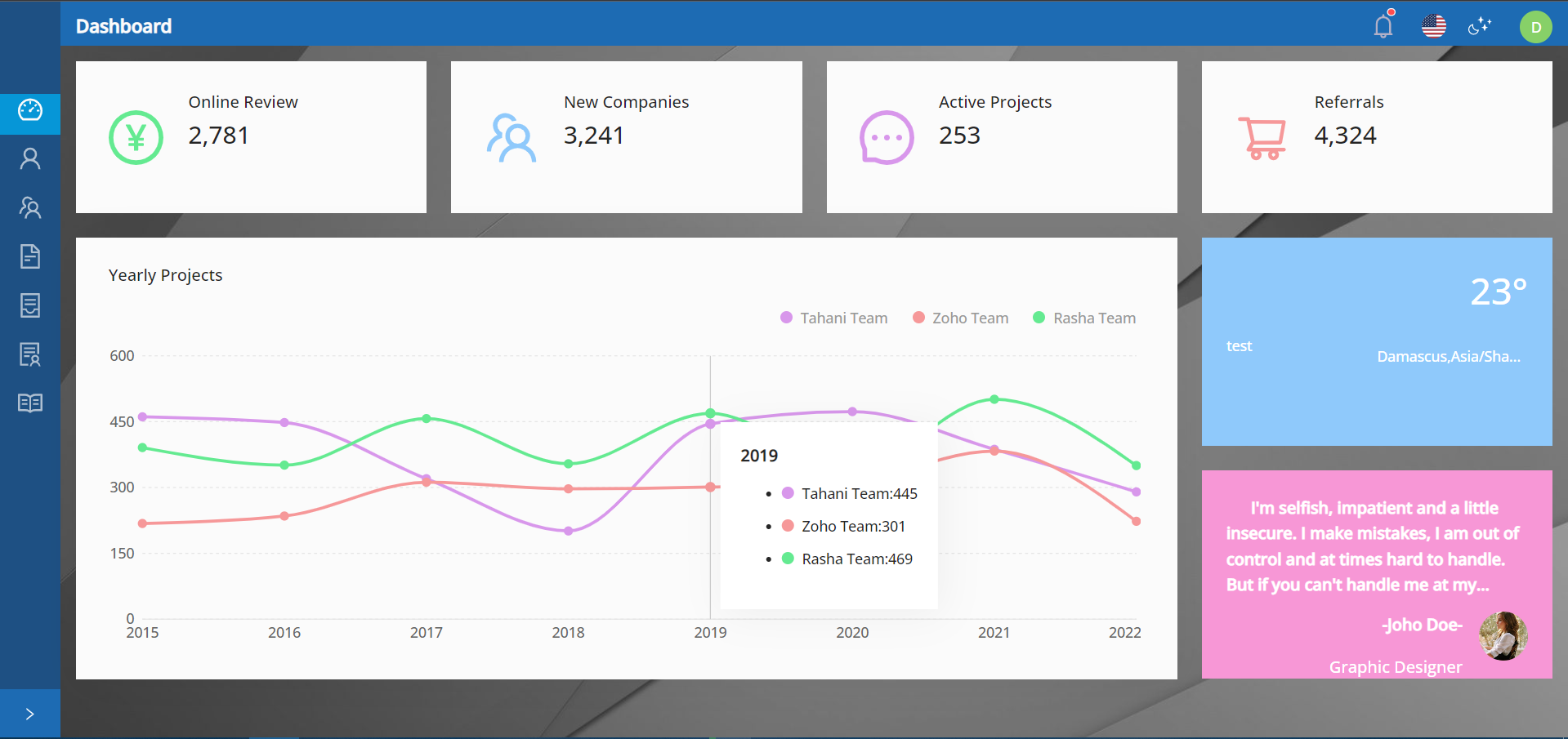Expand the sidebar with bottom chevron
The height and width of the screenshot is (739, 1568).
tap(30, 715)
